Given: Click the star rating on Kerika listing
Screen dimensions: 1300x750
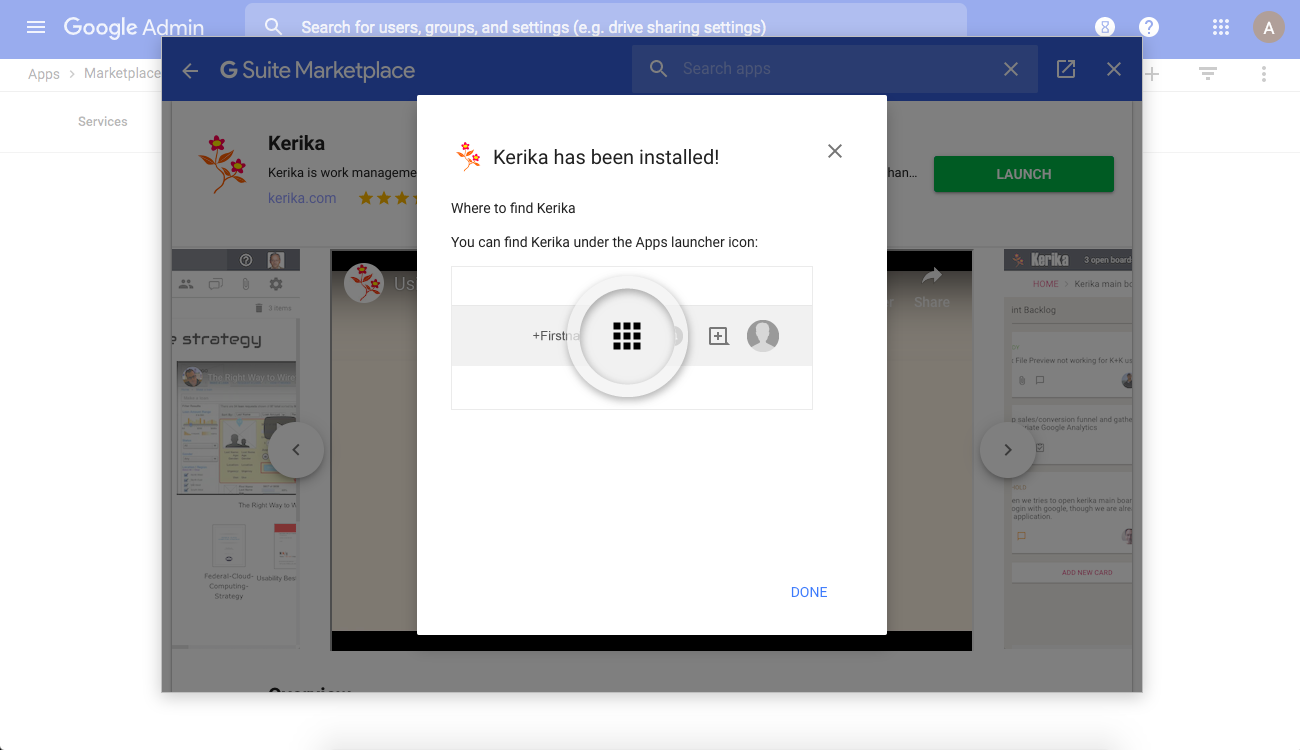Looking at the screenshot, I should click(x=388, y=198).
